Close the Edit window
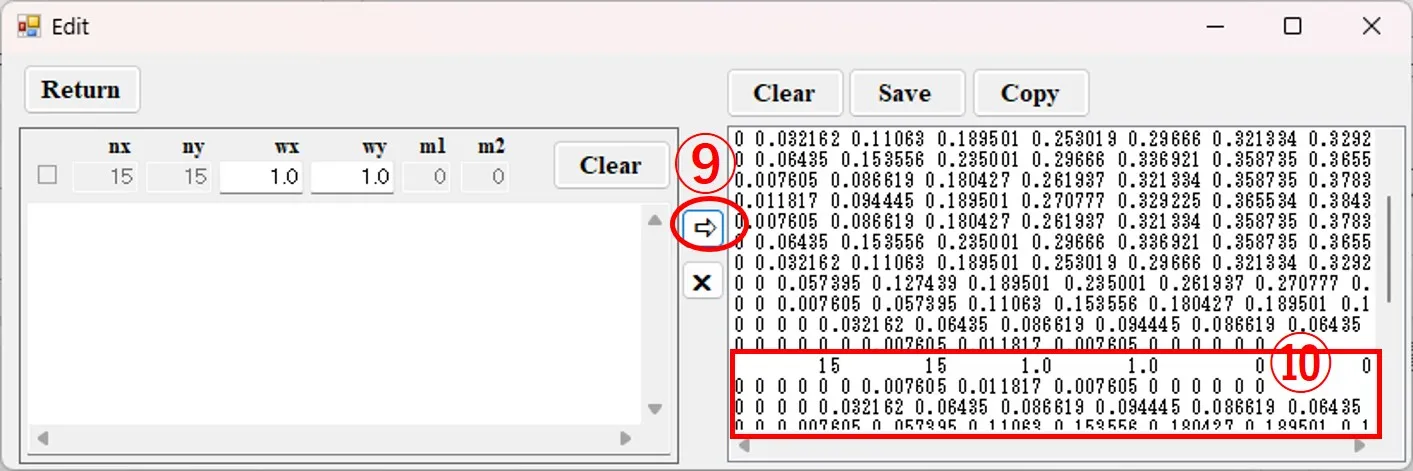Viewport: 1413px width, 471px height. pos(1371,26)
